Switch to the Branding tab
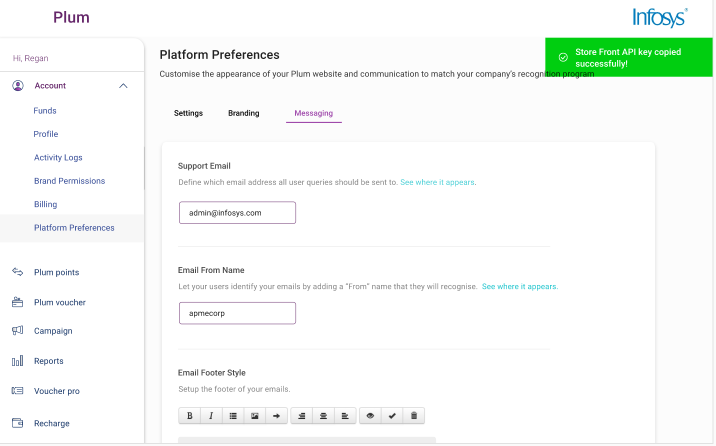 243,113
